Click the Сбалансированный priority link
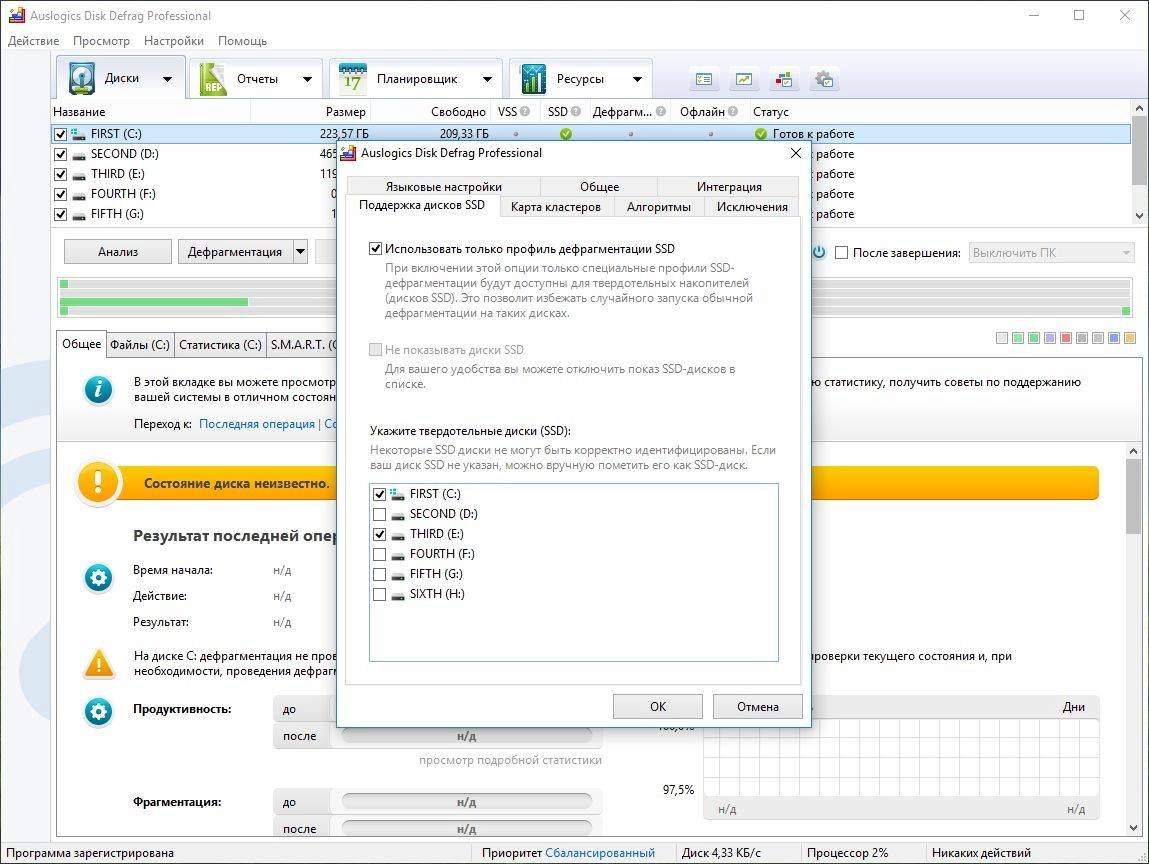The image size is (1149, 864). 600,852
